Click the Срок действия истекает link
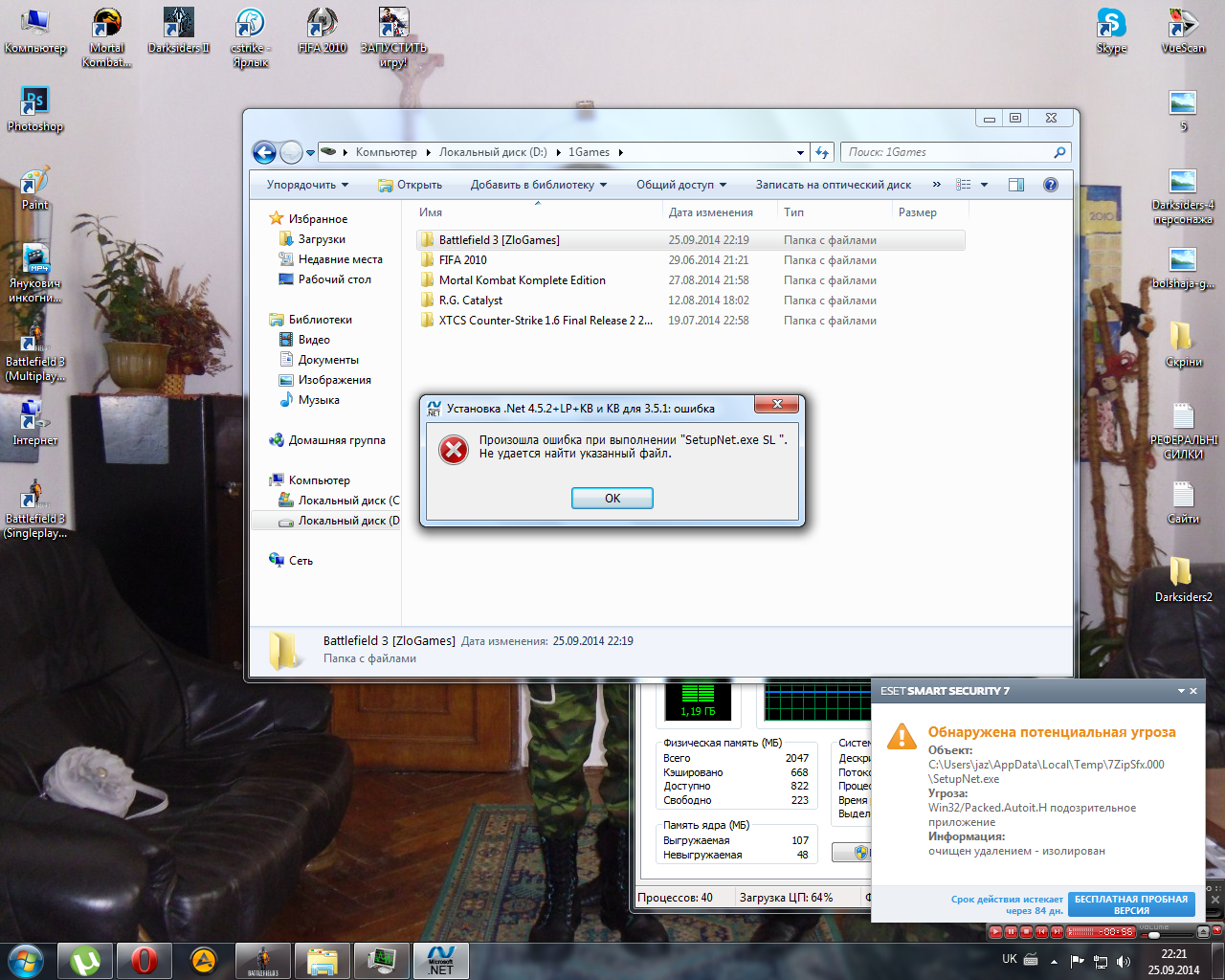 [x=1007, y=904]
